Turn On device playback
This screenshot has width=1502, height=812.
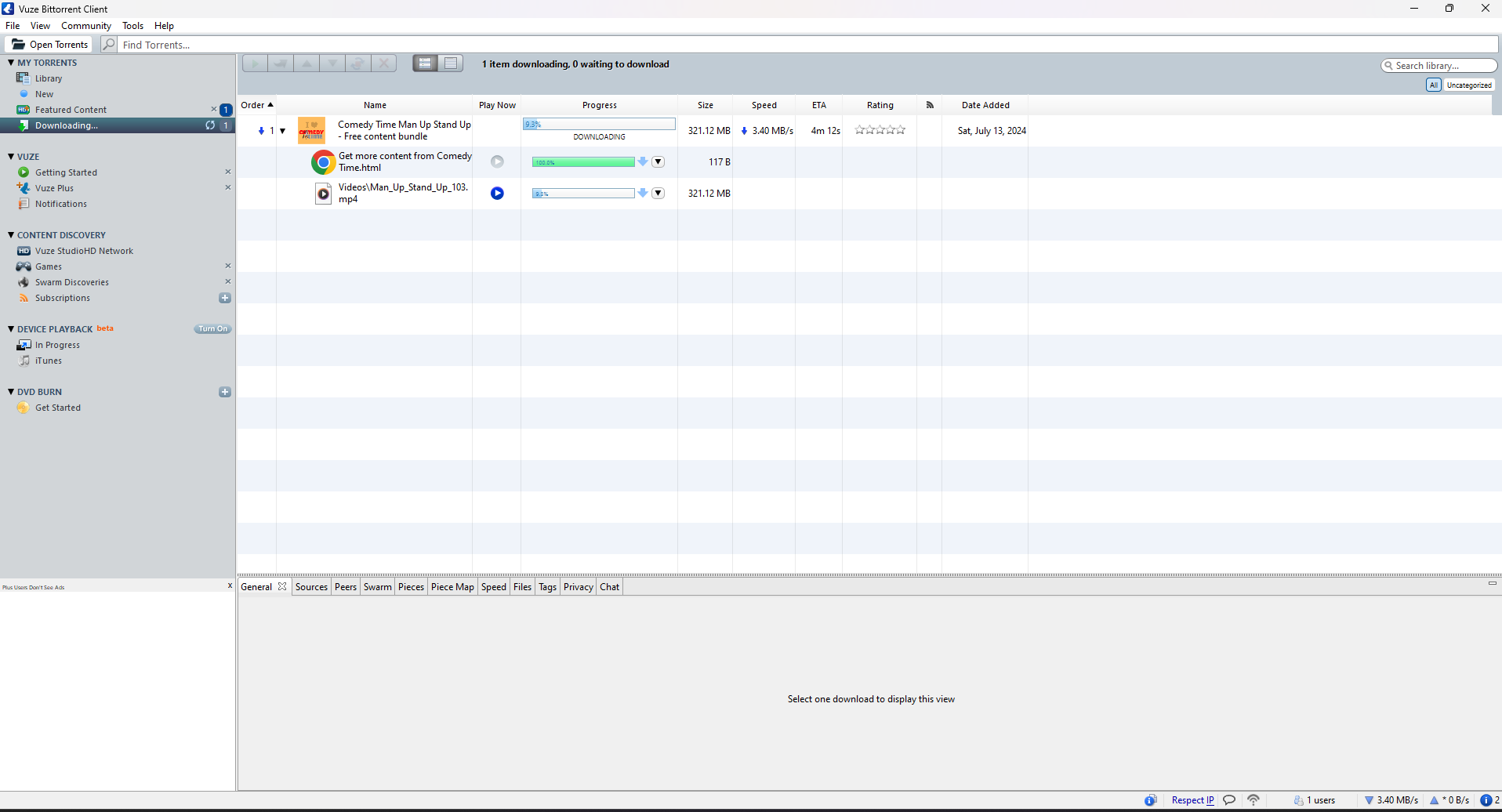click(212, 329)
